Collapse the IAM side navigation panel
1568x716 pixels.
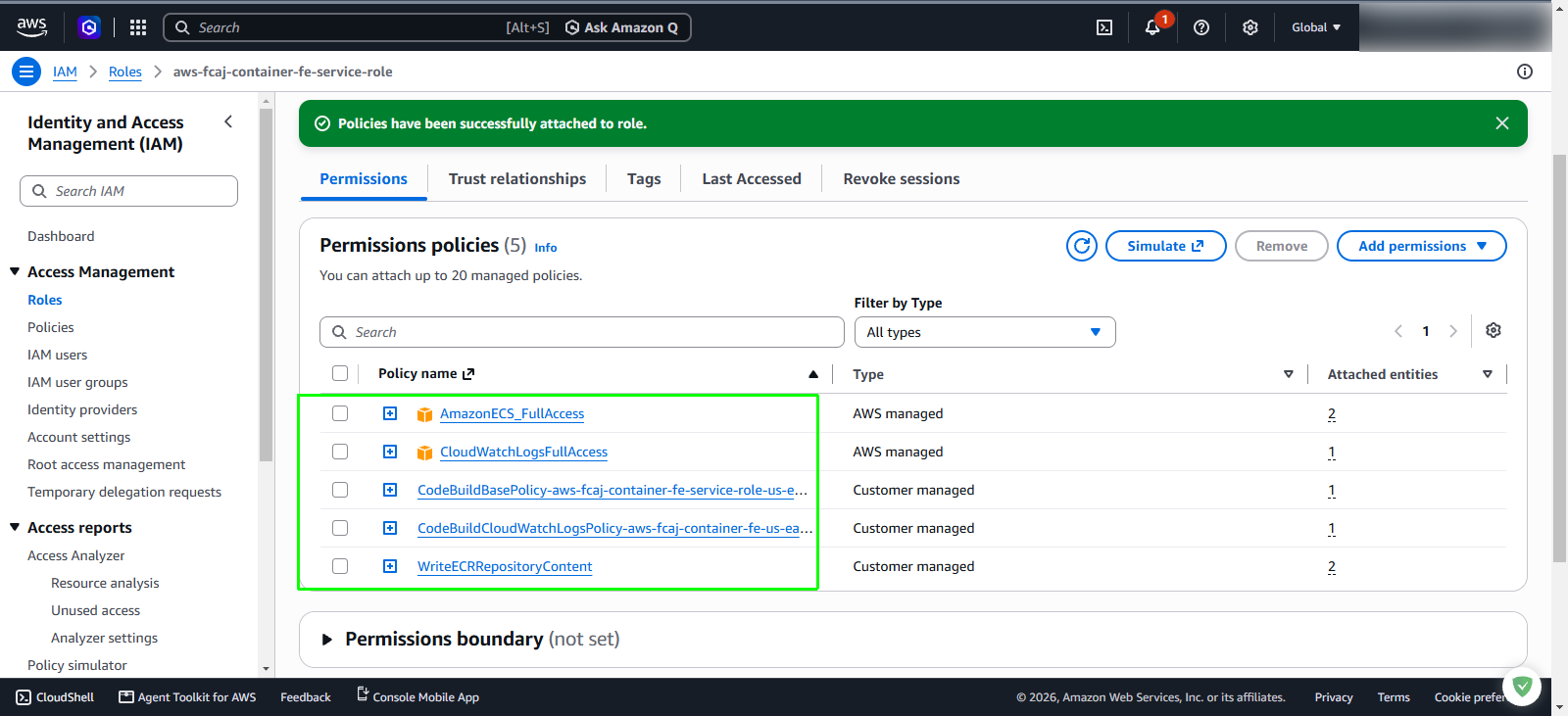click(228, 122)
